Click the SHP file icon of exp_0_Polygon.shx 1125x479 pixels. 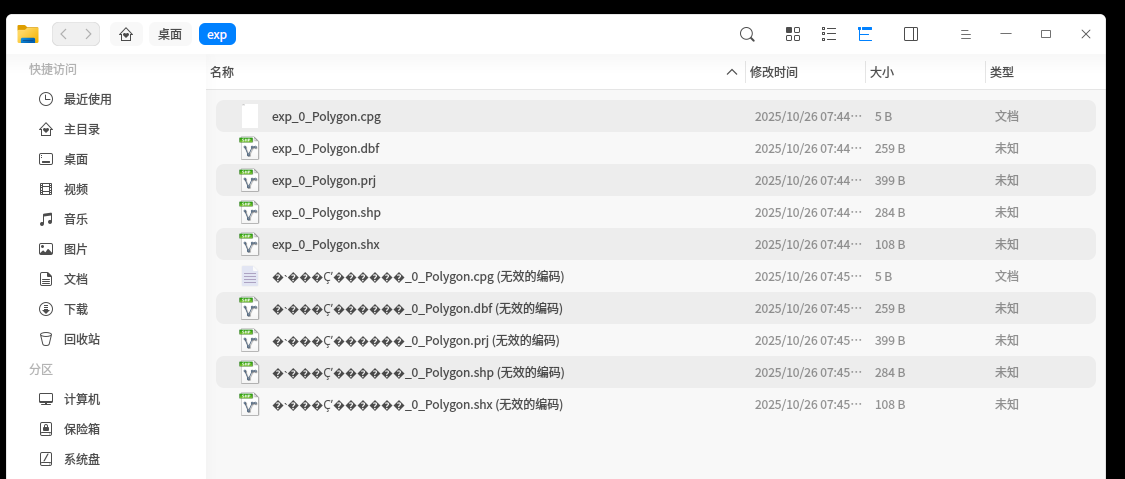click(x=249, y=245)
